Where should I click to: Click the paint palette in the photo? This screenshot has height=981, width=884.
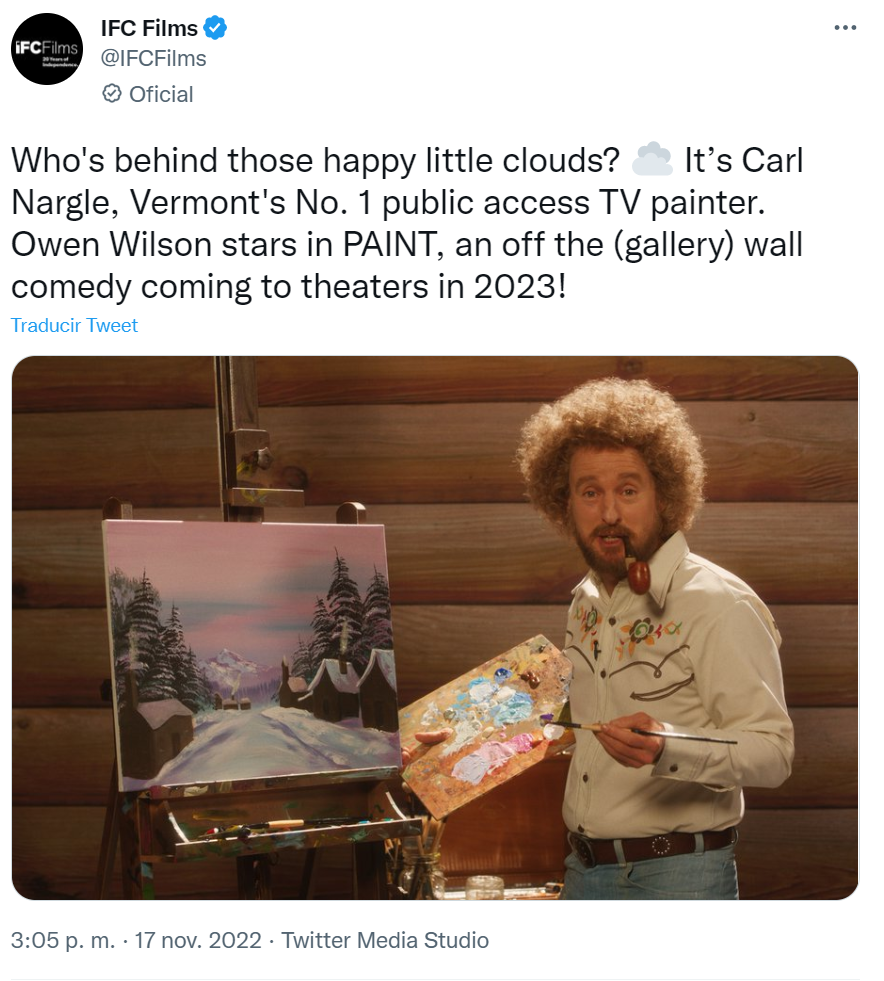[x=485, y=724]
